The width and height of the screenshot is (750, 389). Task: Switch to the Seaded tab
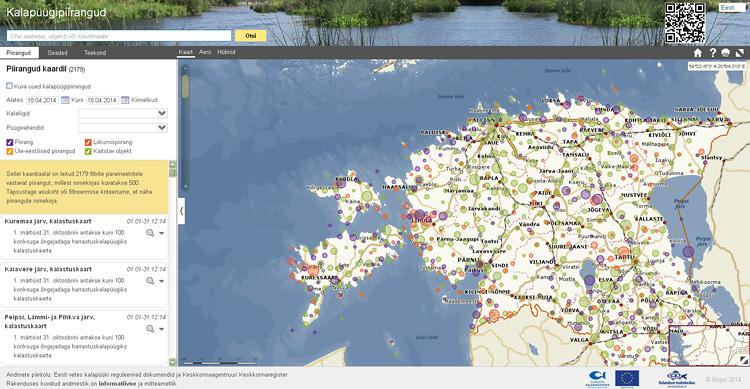(x=57, y=53)
